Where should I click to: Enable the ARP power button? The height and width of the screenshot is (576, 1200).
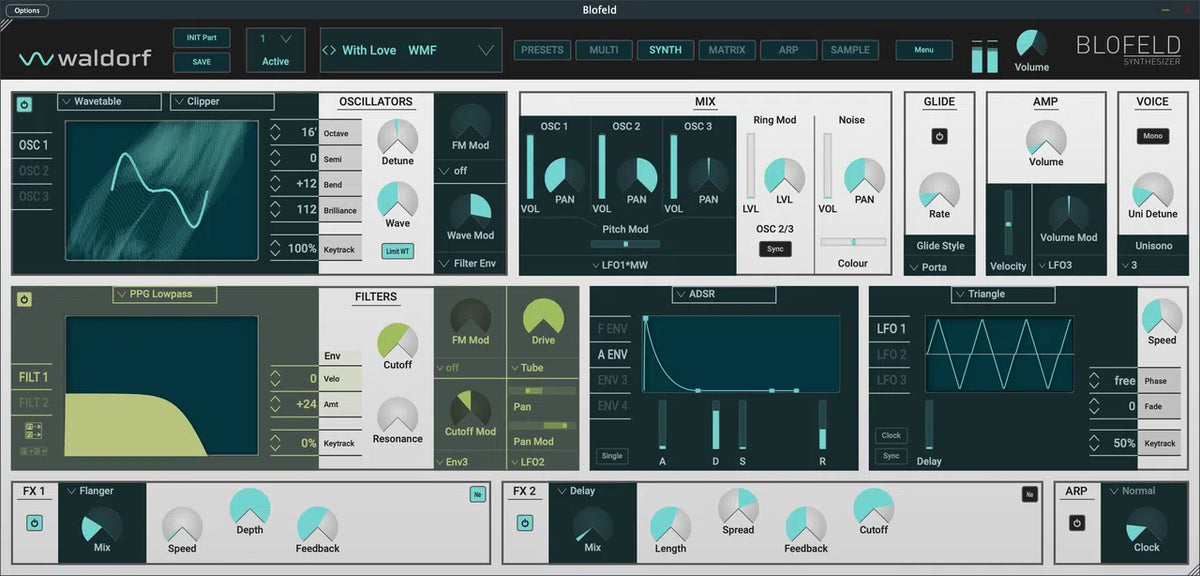(1077, 523)
